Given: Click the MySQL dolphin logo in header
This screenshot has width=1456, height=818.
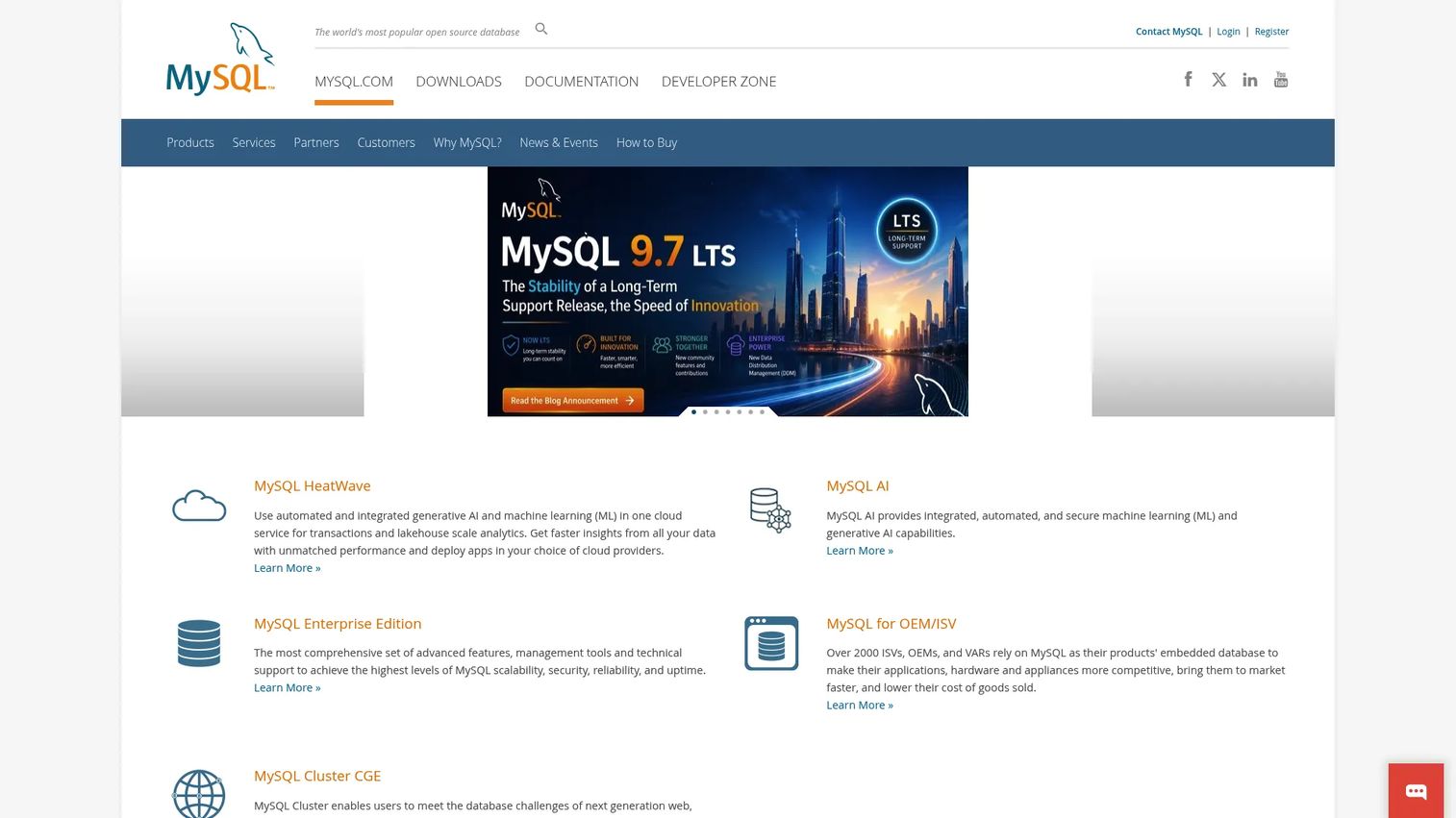Looking at the screenshot, I should (220, 60).
